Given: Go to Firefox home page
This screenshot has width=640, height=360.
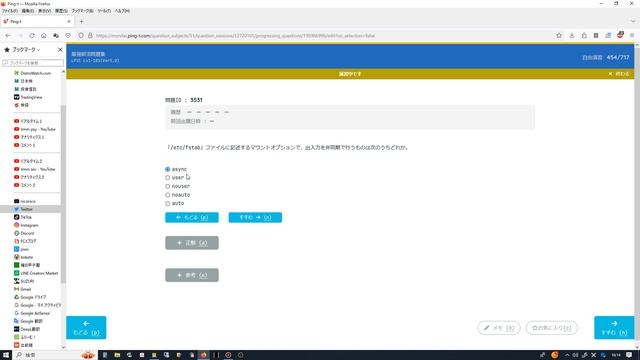Looking at the screenshot, I should pyautogui.click(x=44, y=36).
